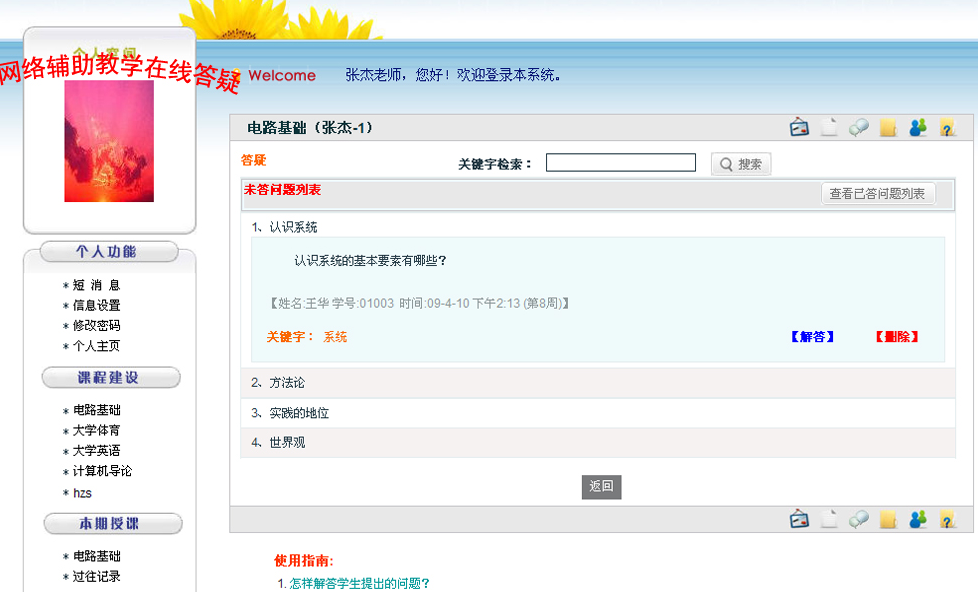Screen dimensions: 979x593
Task: Click the yellow folder icon in top toolbar
Action: (x=888, y=128)
